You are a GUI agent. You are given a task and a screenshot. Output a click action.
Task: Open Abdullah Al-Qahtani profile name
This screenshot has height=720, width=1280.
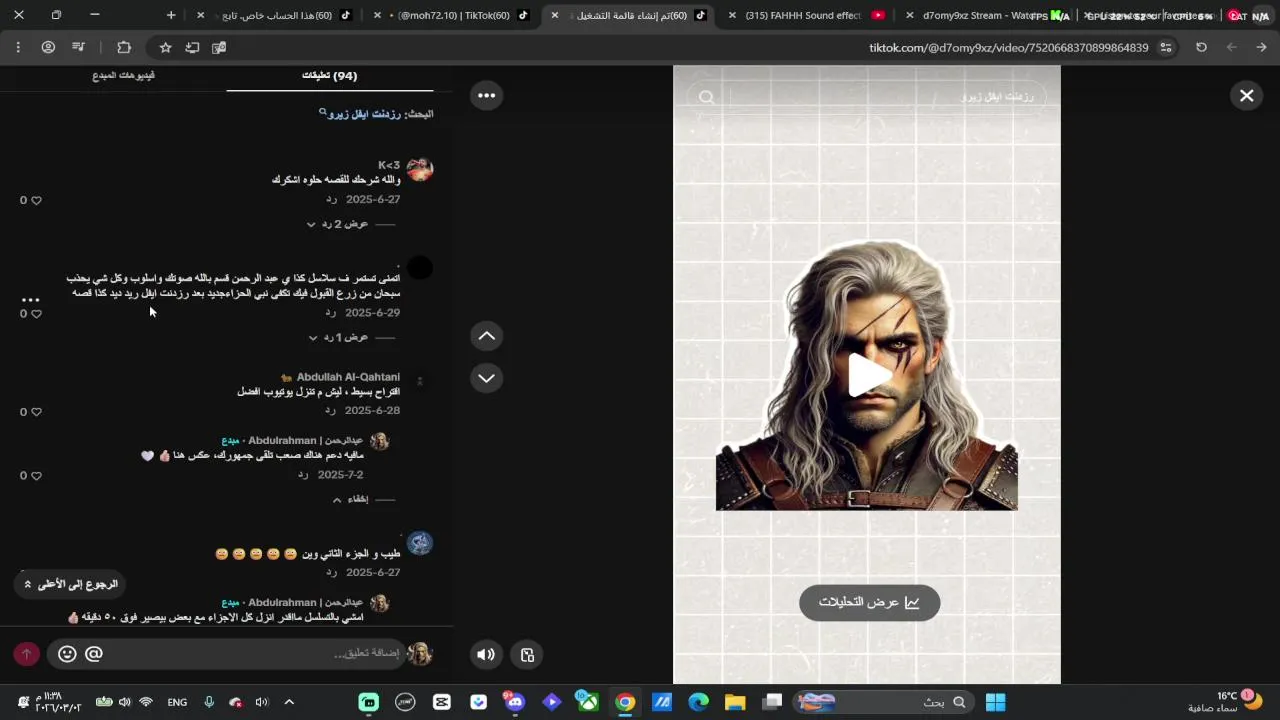point(348,377)
